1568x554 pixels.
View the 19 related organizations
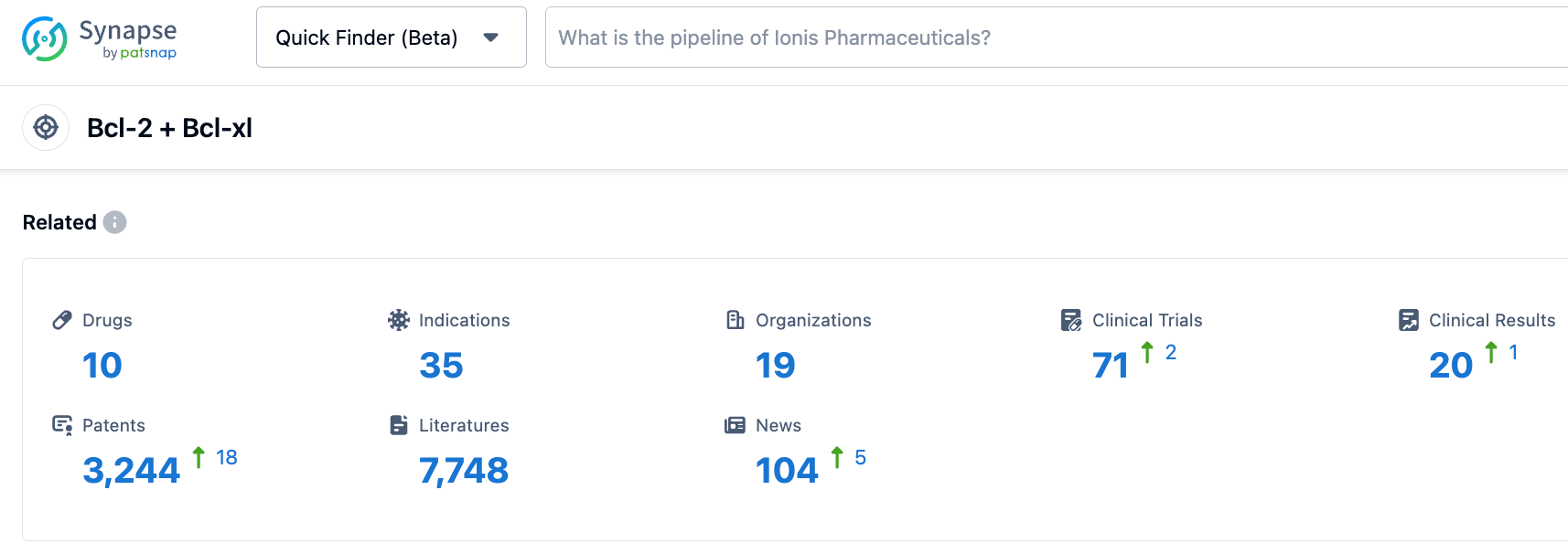(776, 366)
